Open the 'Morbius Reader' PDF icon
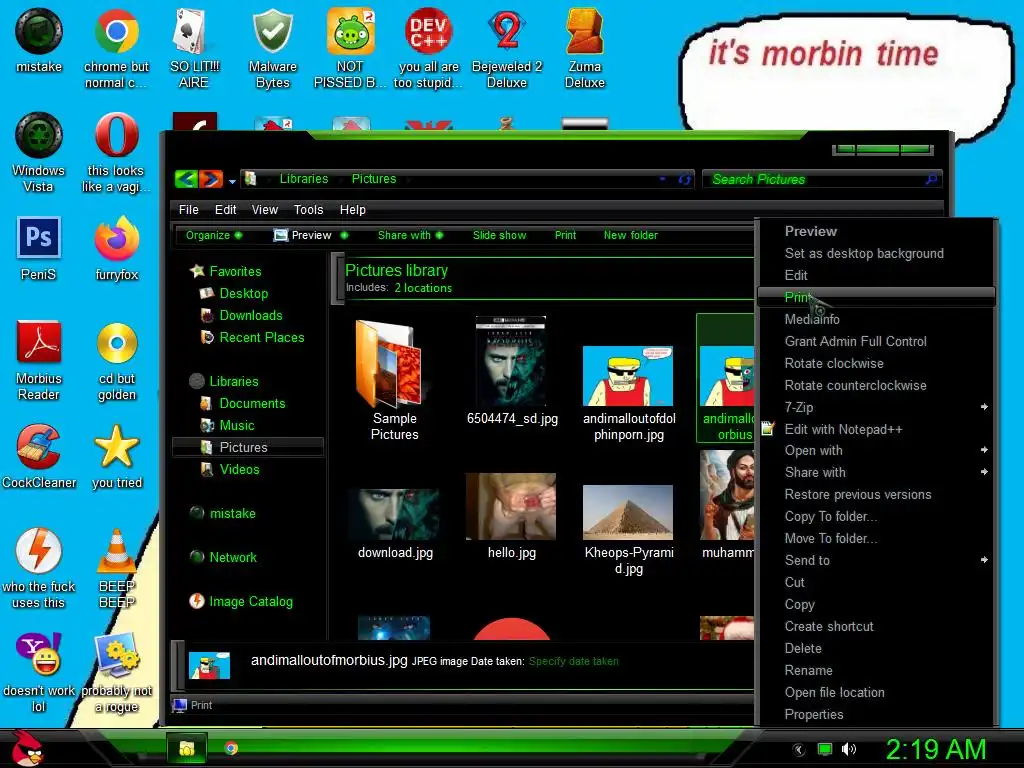 pos(39,342)
